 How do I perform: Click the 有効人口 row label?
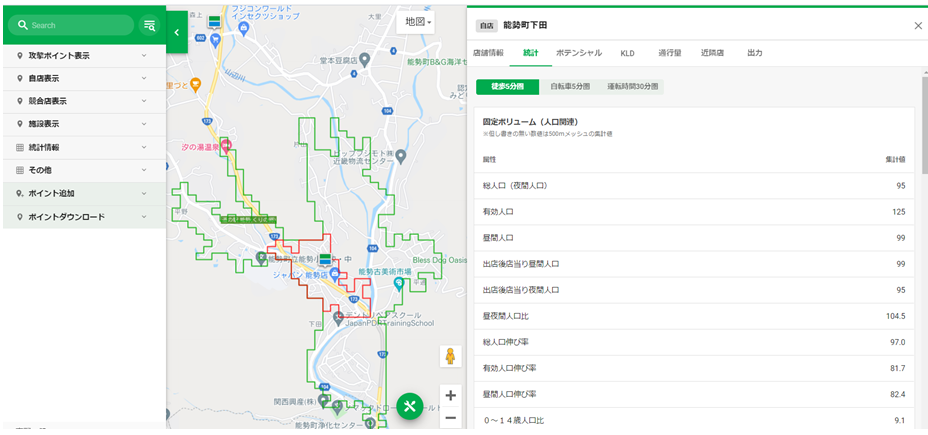click(x=498, y=212)
